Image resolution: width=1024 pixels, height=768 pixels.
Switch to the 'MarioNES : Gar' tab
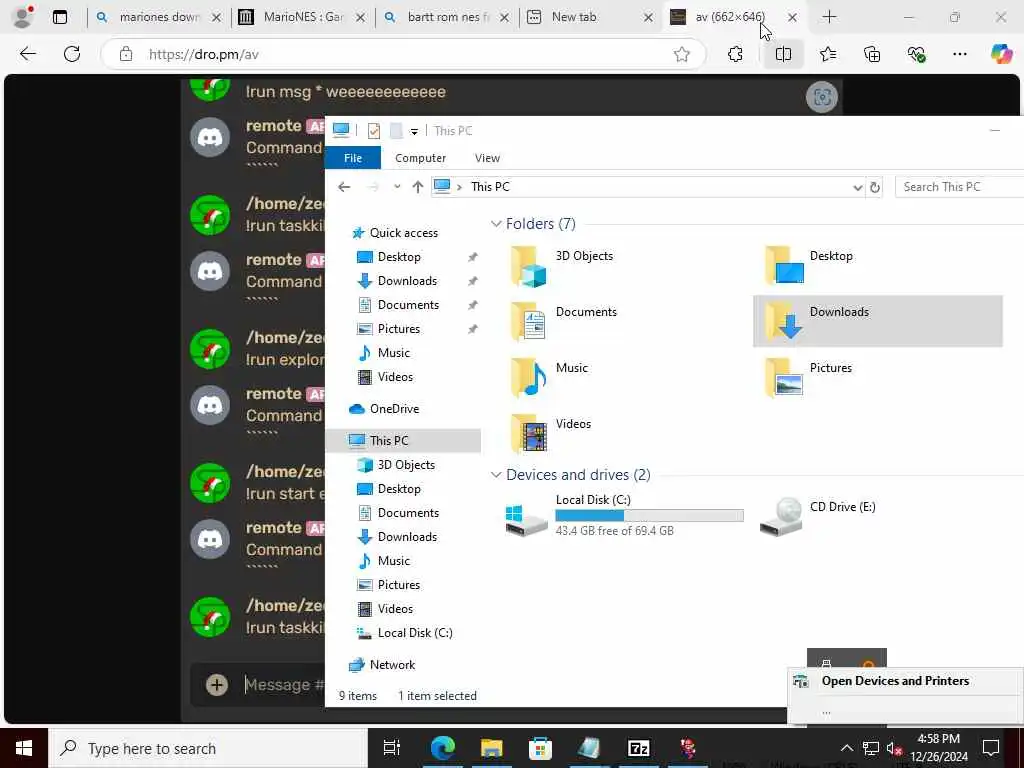coord(304,18)
